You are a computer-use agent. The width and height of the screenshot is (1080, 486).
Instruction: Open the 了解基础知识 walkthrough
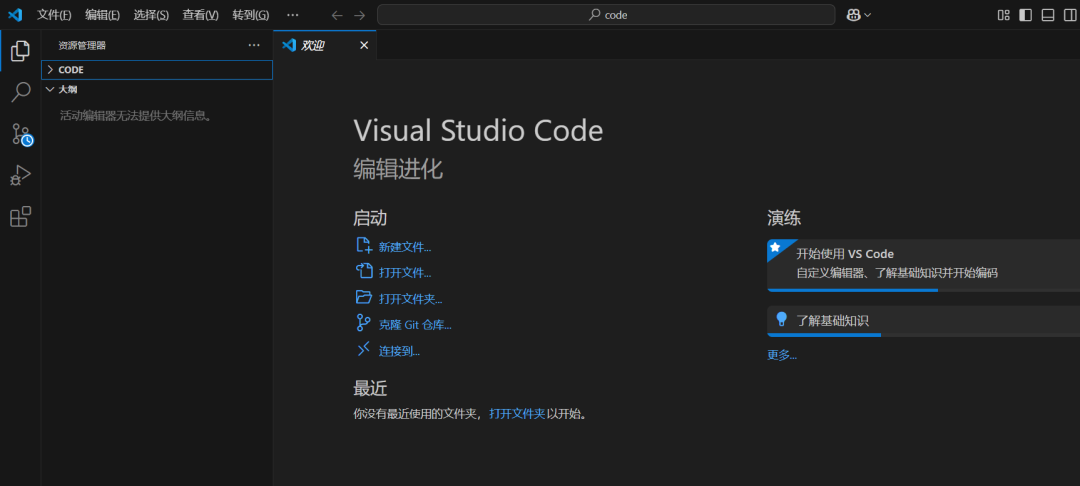click(924, 321)
